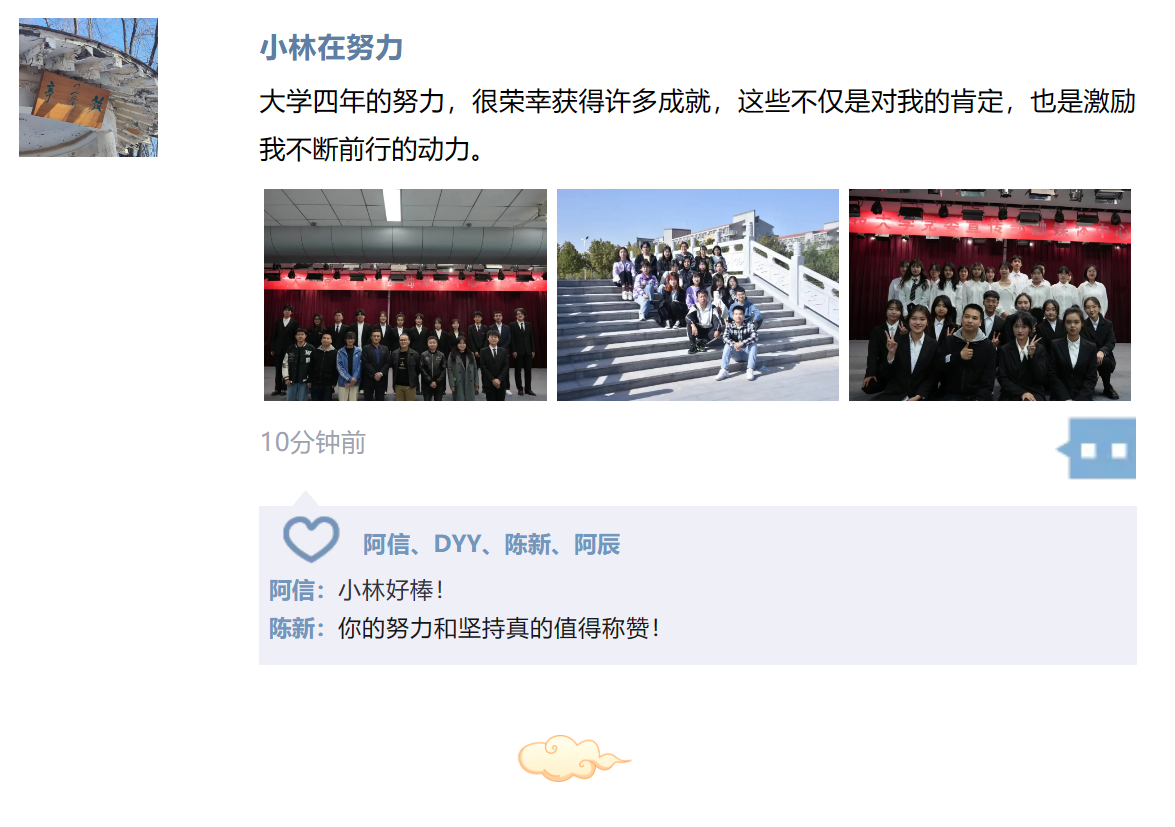Tap the heart like icon
The width and height of the screenshot is (1175, 827).
[311, 539]
